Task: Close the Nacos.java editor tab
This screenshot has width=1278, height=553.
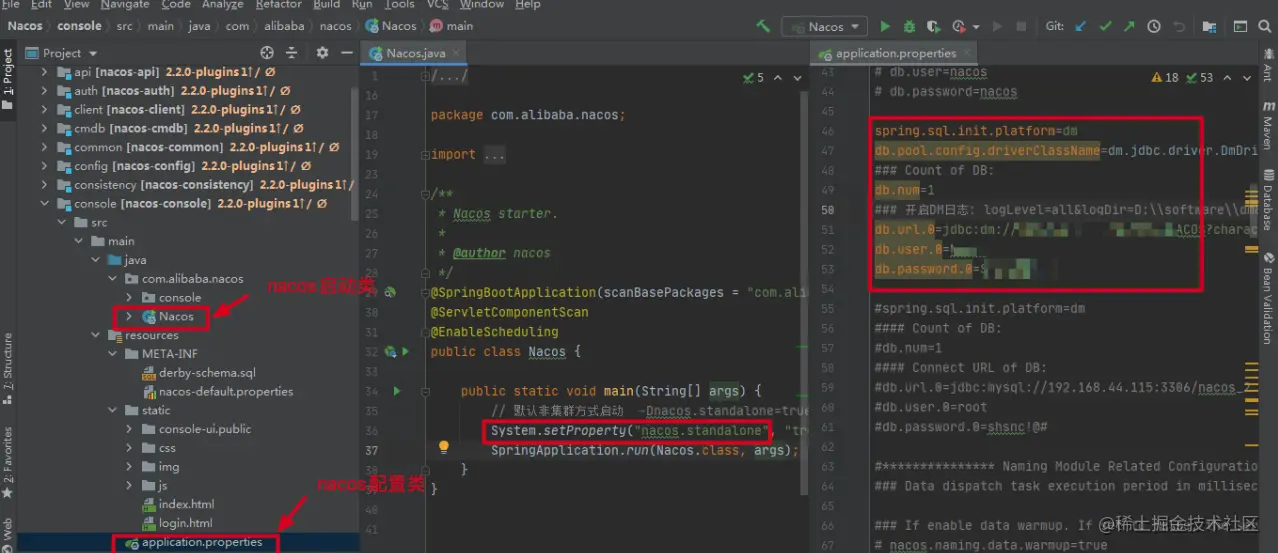Action: [456, 54]
